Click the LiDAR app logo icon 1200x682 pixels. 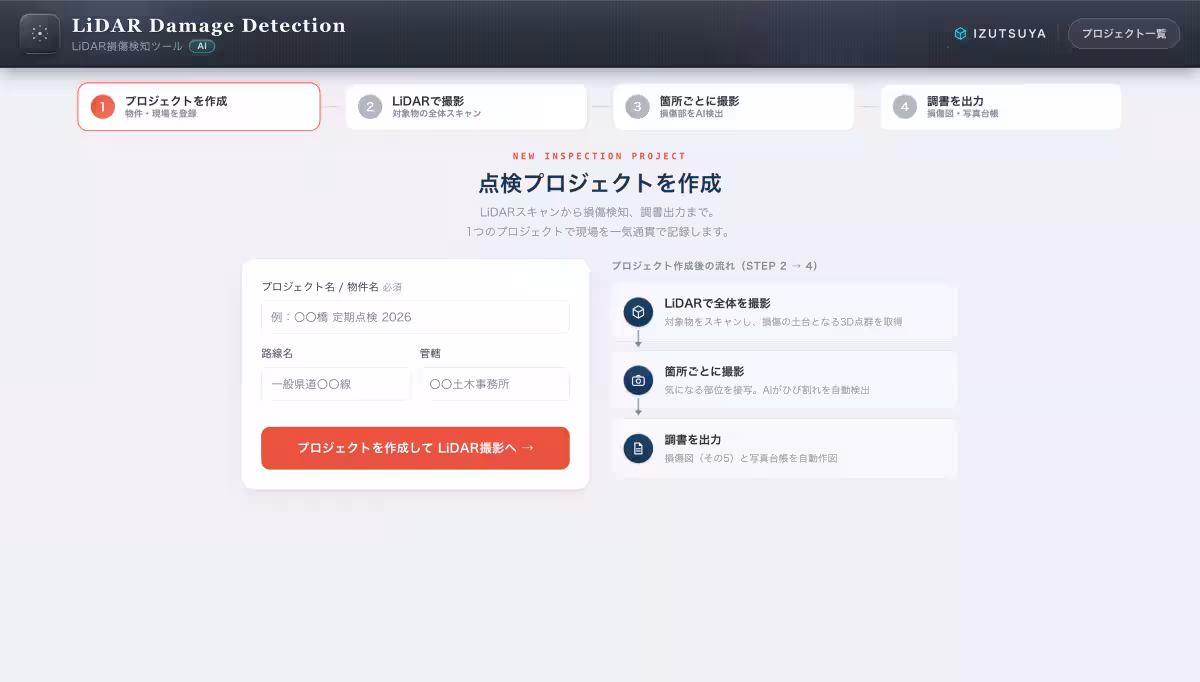pyautogui.click(x=40, y=33)
